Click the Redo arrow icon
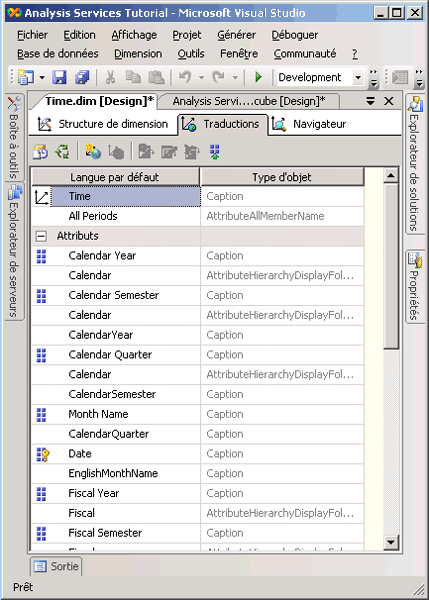Viewport: 429px width, 600px height. click(x=219, y=77)
